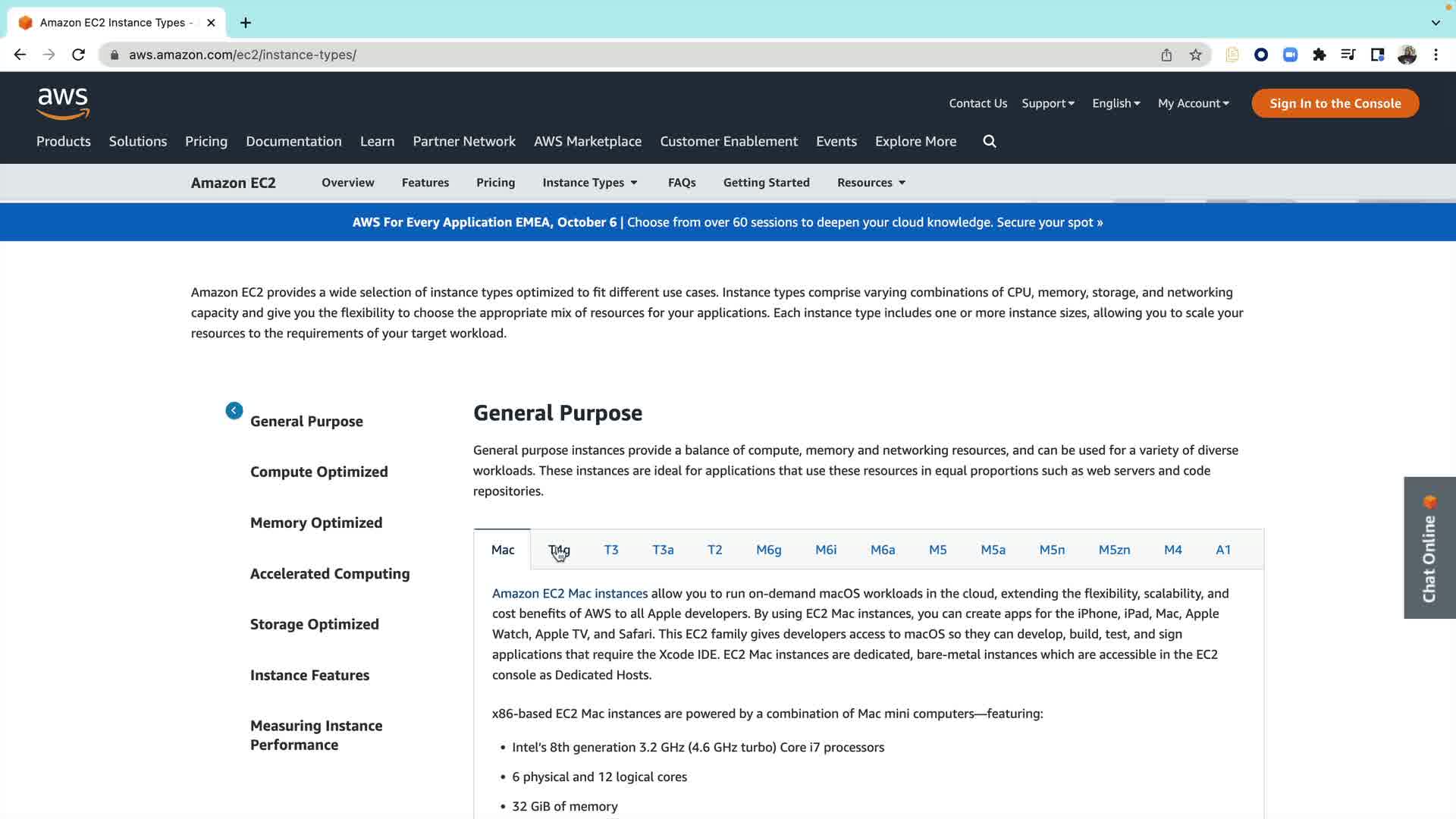Open a new browser tab

coord(246,23)
